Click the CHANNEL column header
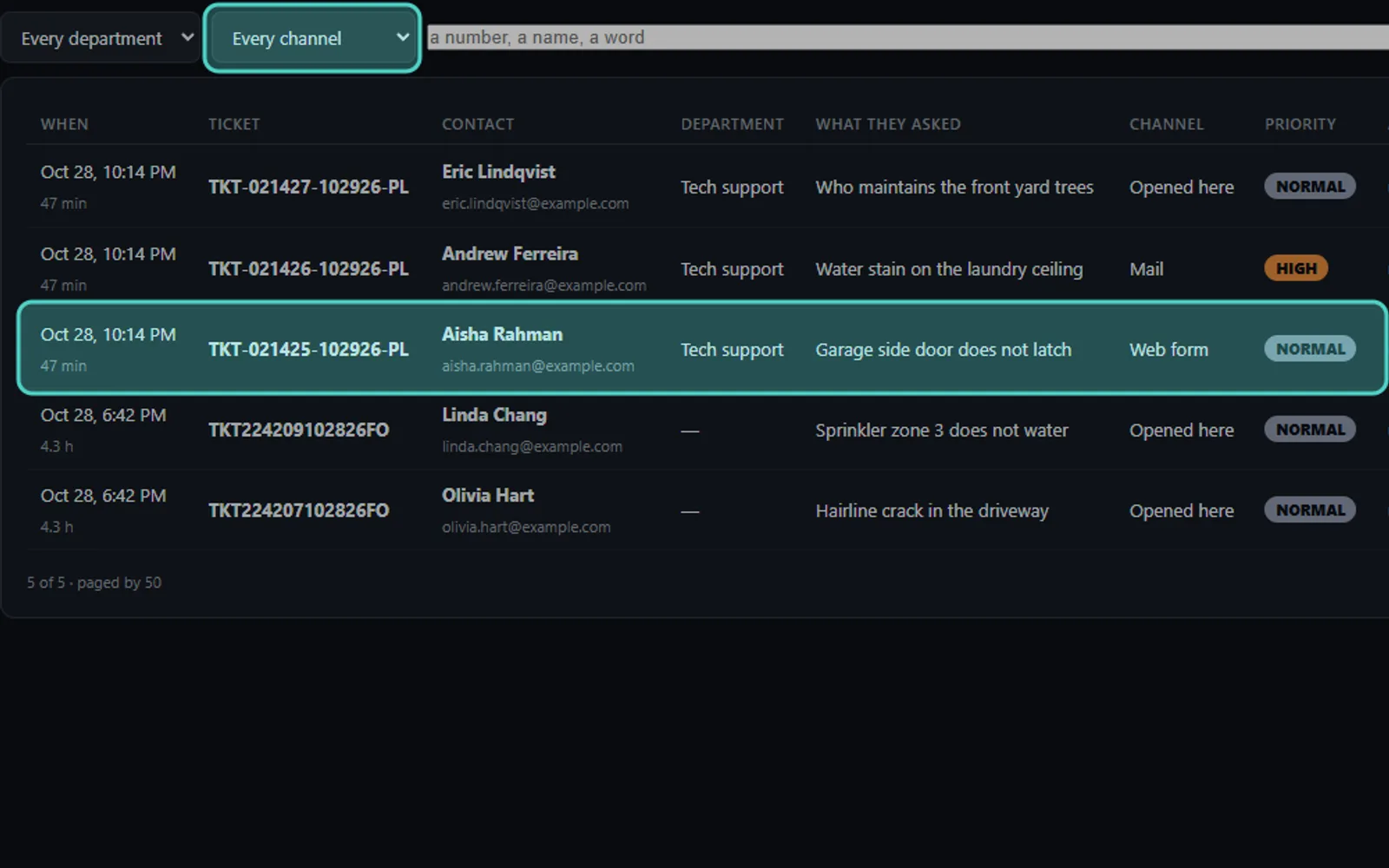 [x=1166, y=124]
